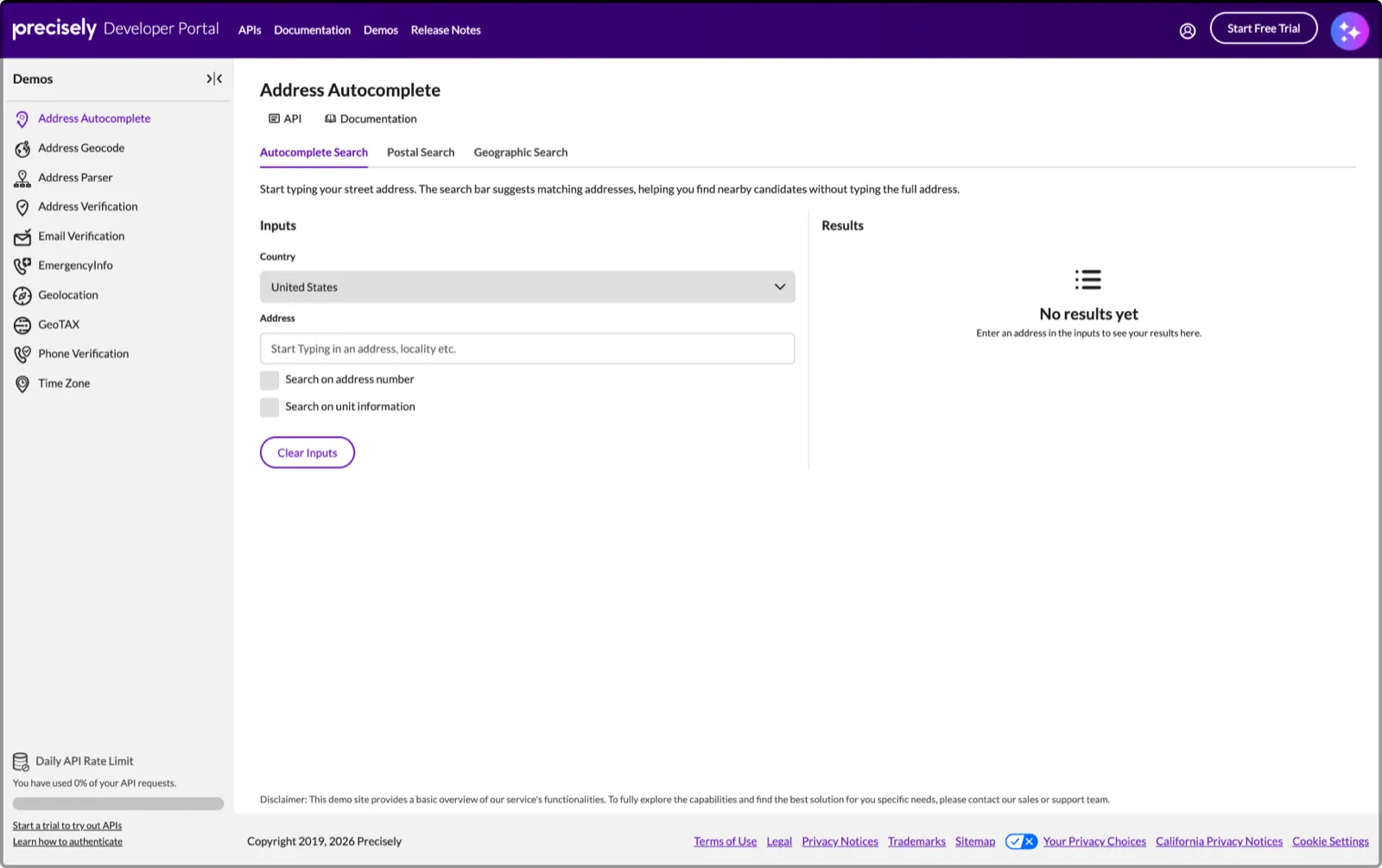Image resolution: width=1382 pixels, height=868 pixels.
Task: Click the 'No results yet' text
Action: [1088, 314]
